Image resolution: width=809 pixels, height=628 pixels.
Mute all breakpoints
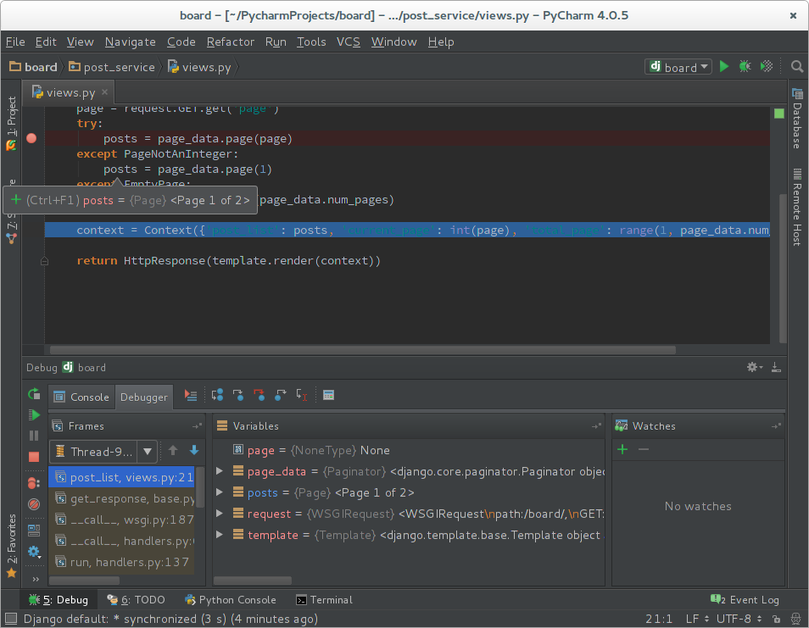[x=34, y=504]
